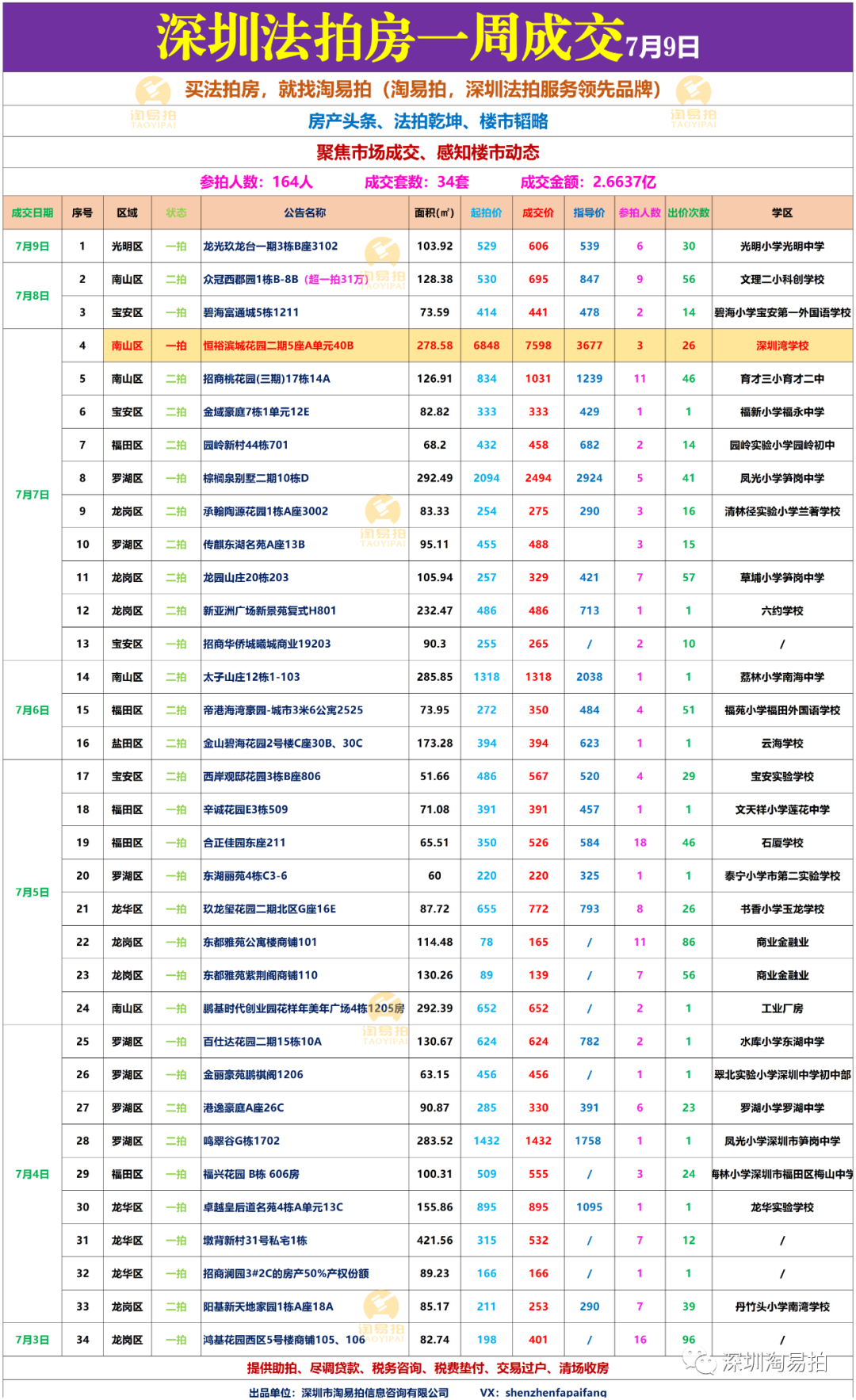Select listing 承翰陶源花园1栋A座3002
856x1400 pixels.
(266, 511)
